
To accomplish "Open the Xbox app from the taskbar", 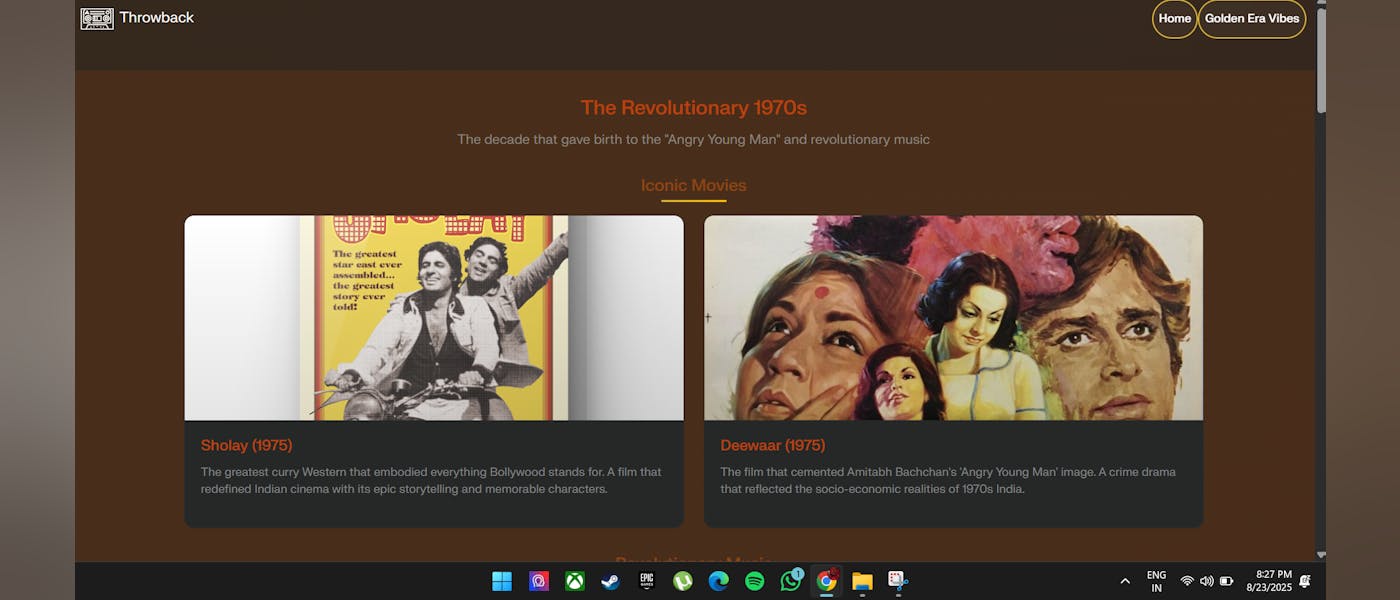I will click(575, 581).
